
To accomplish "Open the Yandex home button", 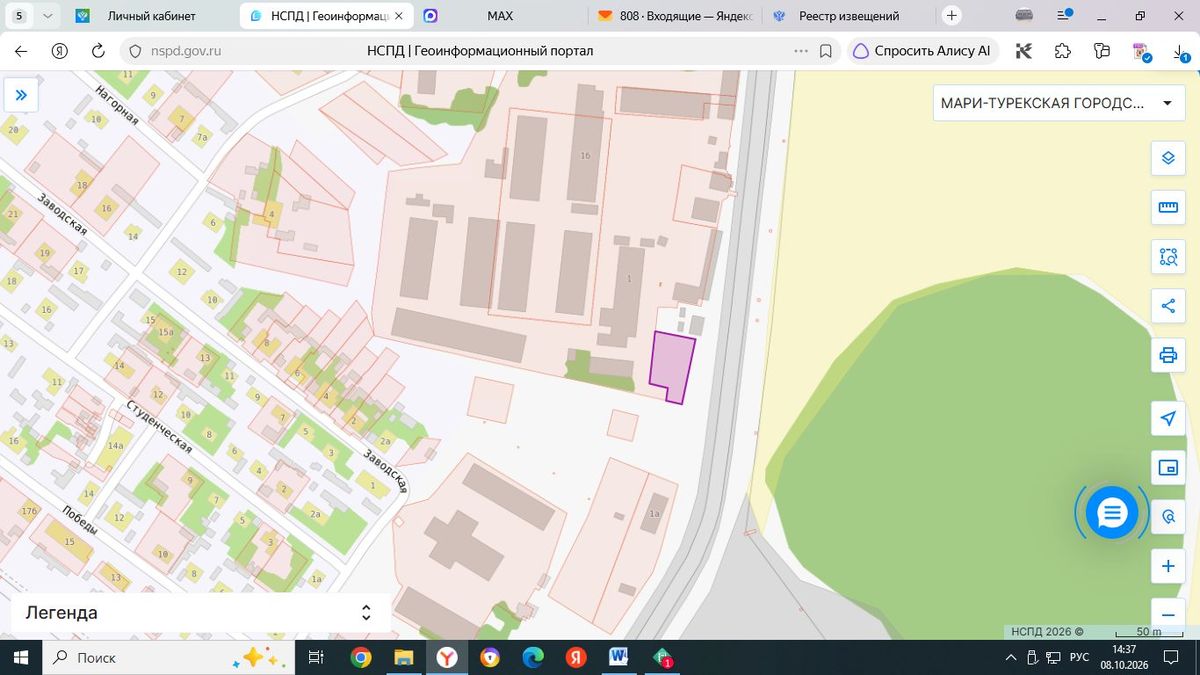I will pyautogui.click(x=59, y=51).
